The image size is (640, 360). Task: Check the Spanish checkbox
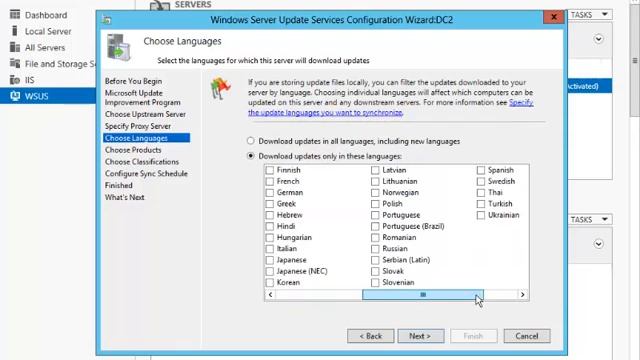click(481, 170)
